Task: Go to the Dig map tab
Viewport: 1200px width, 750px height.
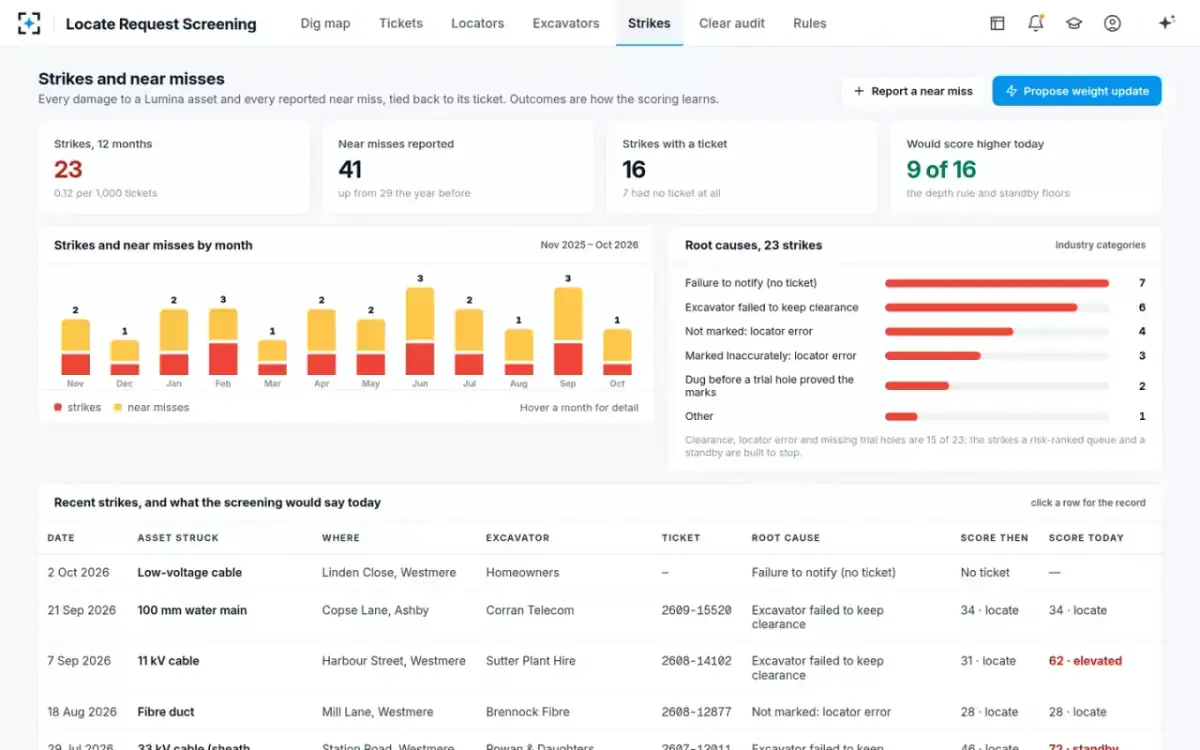Action: [325, 23]
